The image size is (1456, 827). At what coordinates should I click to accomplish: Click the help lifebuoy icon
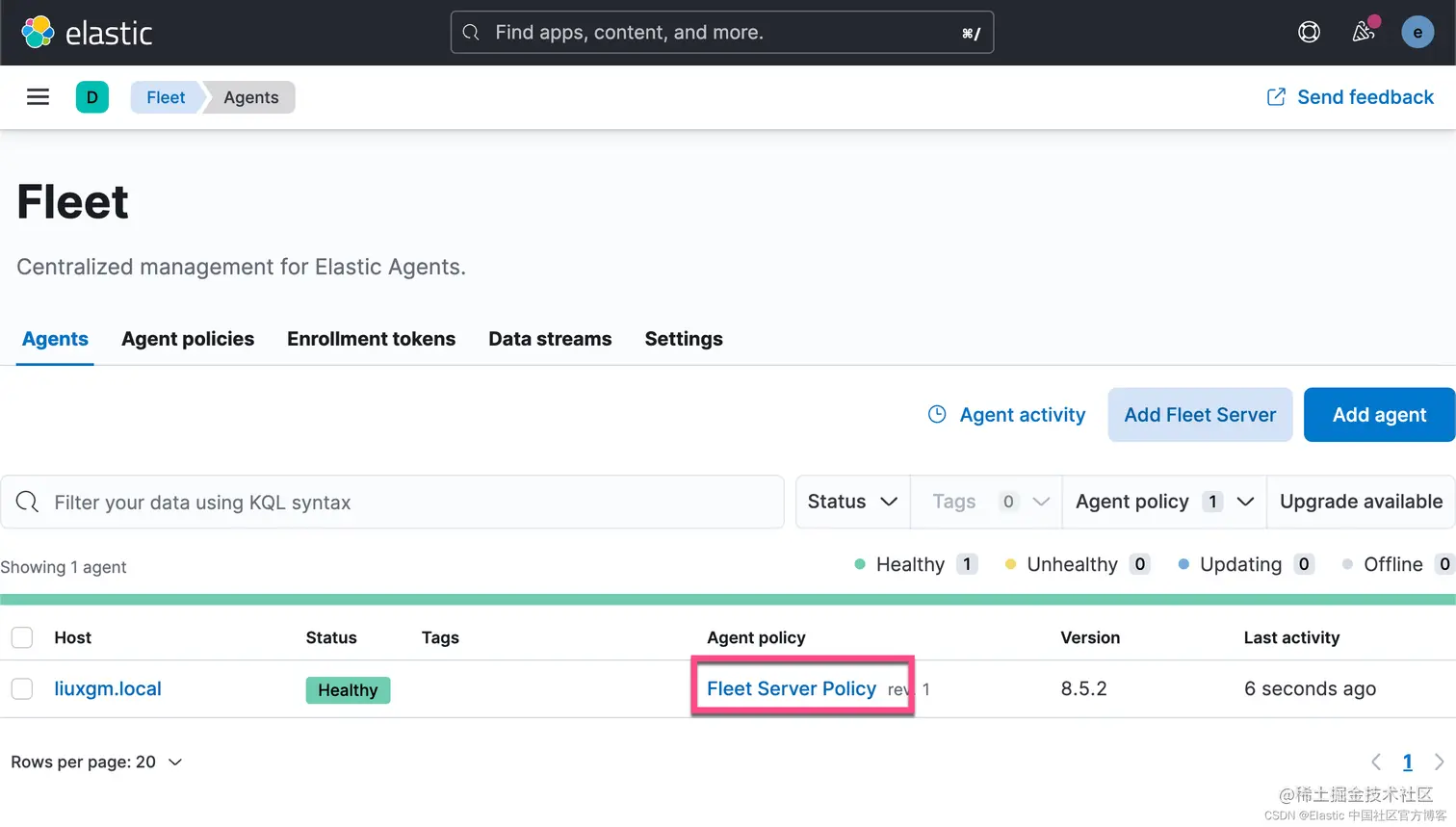1309,32
